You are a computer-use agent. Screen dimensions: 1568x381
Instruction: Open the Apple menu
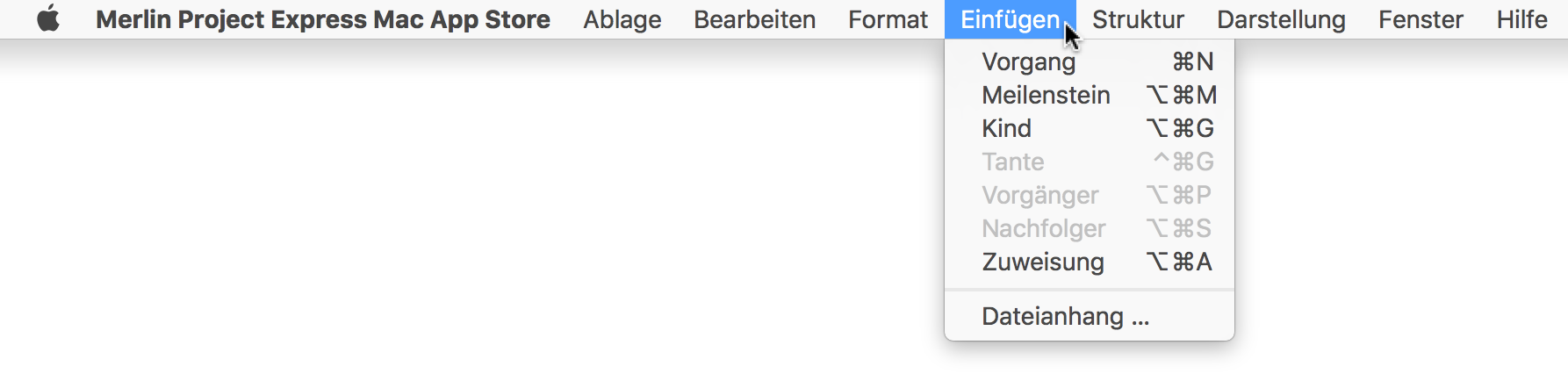coord(48,18)
